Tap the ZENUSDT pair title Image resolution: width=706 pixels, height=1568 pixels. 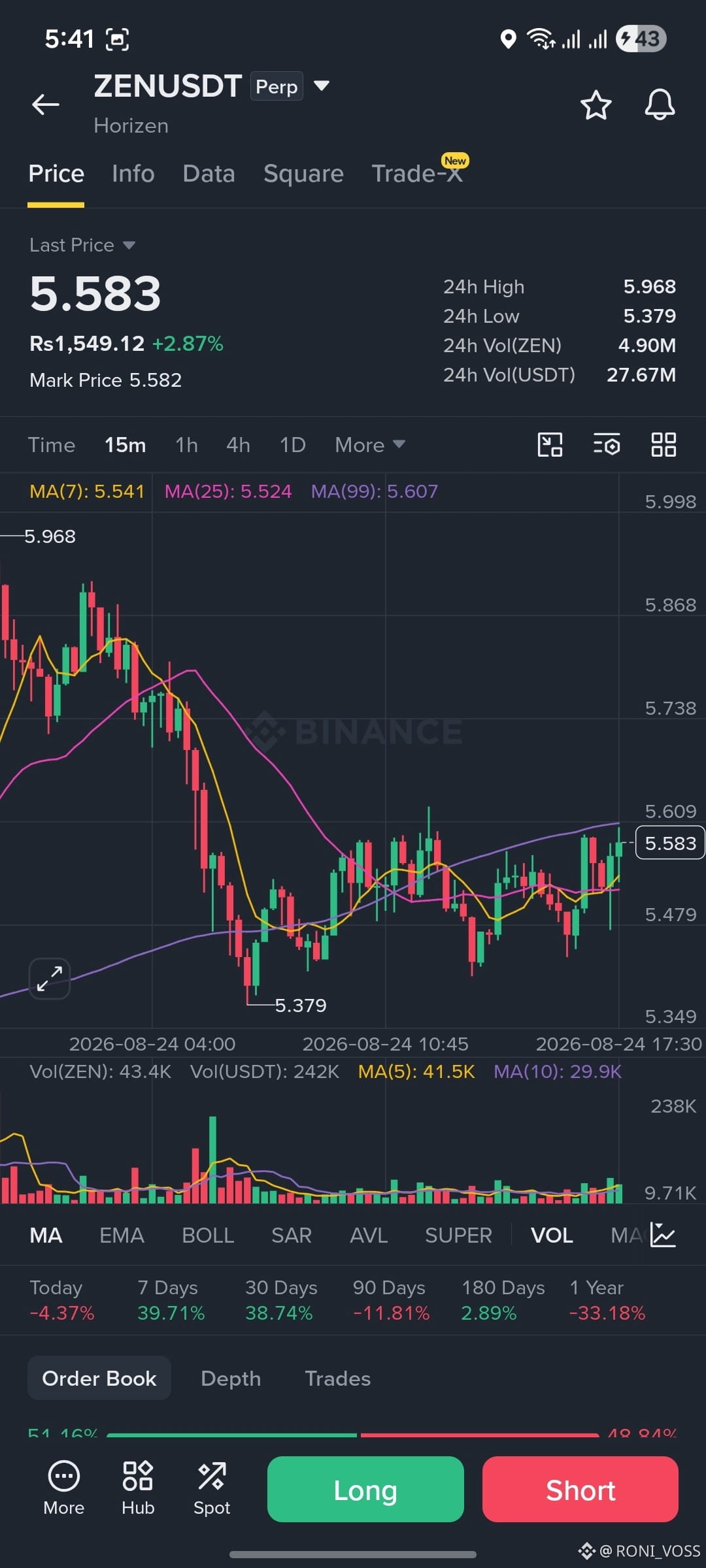[168, 86]
